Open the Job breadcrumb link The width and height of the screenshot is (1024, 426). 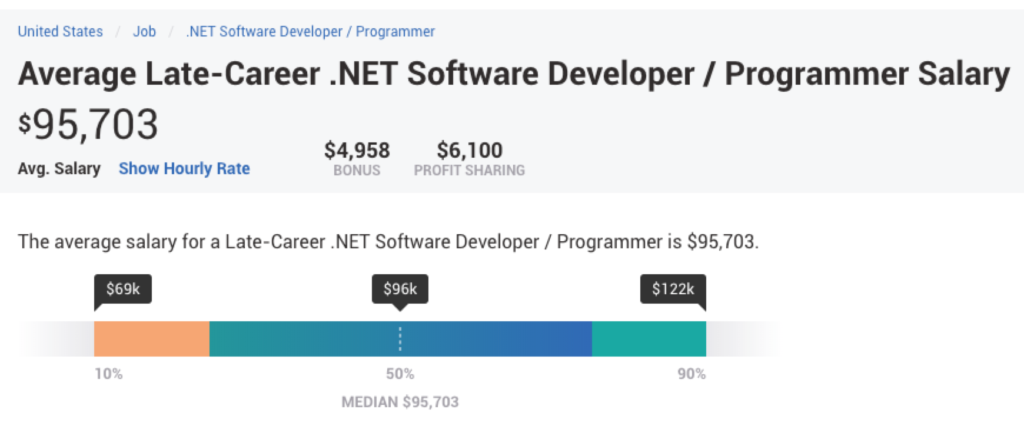144,31
